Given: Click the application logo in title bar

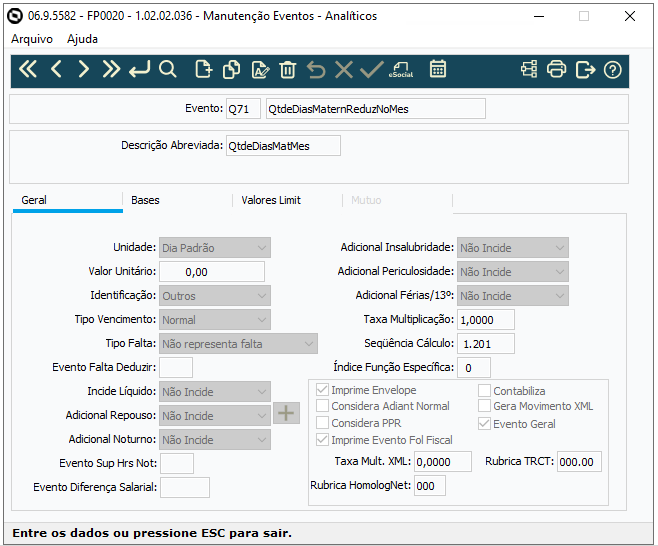Looking at the screenshot, I should (x=16, y=16).
